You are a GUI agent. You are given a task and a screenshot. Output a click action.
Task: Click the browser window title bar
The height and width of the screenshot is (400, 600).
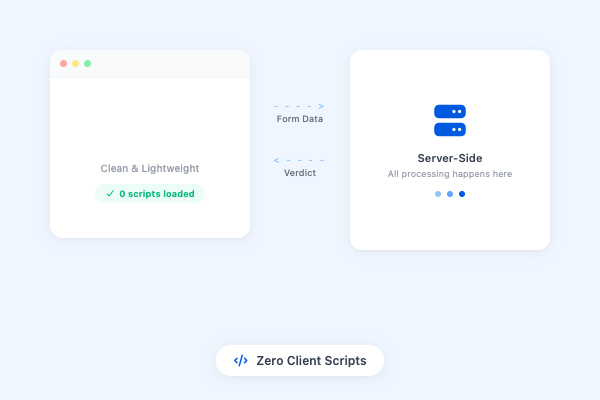[x=170, y=63]
